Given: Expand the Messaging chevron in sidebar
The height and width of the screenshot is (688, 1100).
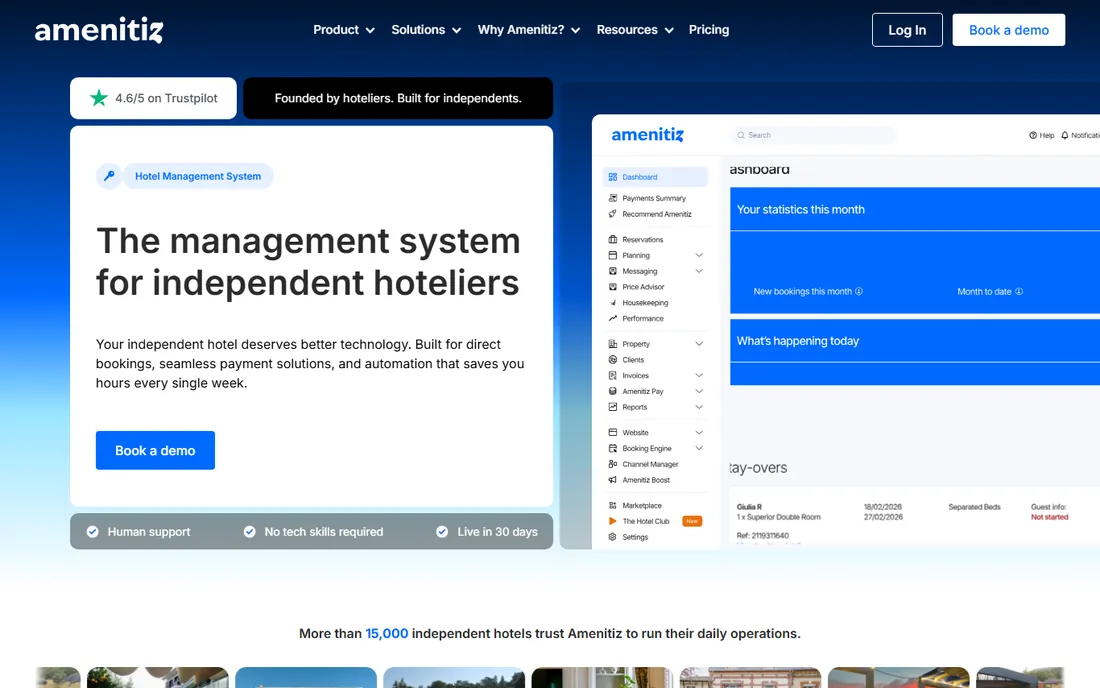Looking at the screenshot, I should [699, 271].
